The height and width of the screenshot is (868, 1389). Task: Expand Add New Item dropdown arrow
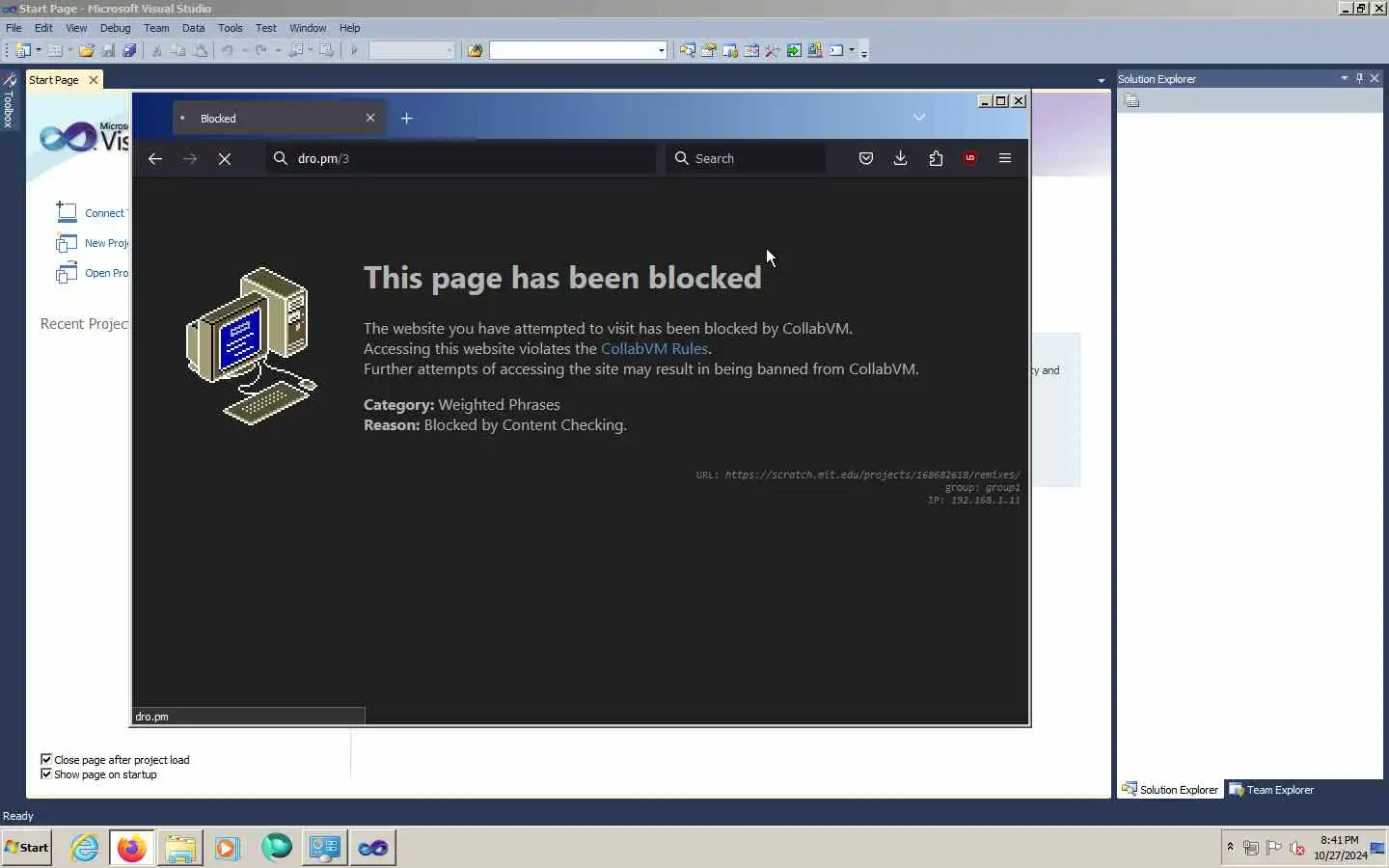coord(70,50)
